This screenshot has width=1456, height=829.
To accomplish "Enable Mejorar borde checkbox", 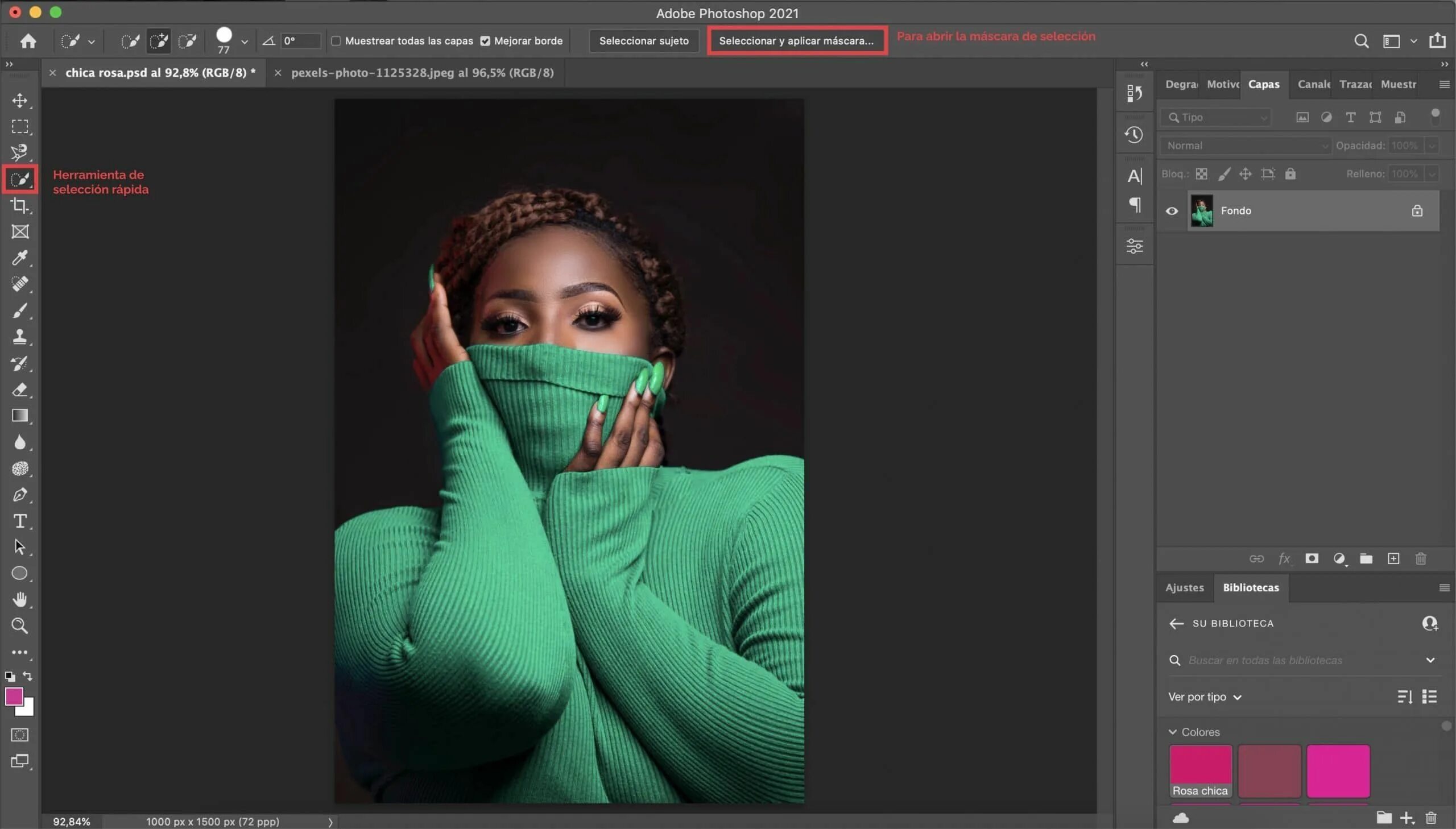I will (486, 41).
